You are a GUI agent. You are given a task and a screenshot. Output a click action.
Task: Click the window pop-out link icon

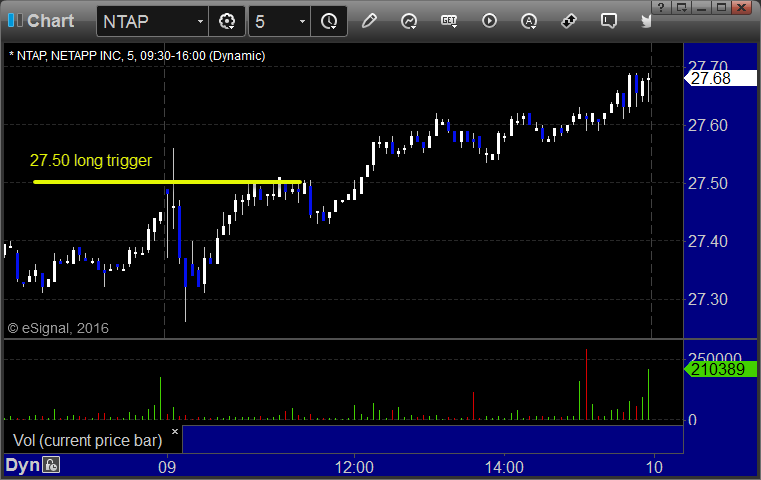[x=681, y=8]
